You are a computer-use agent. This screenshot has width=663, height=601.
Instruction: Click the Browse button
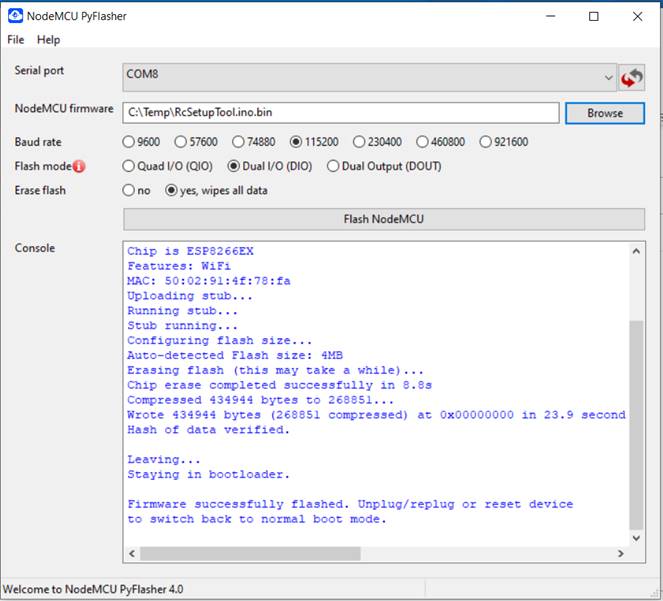pos(605,113)
